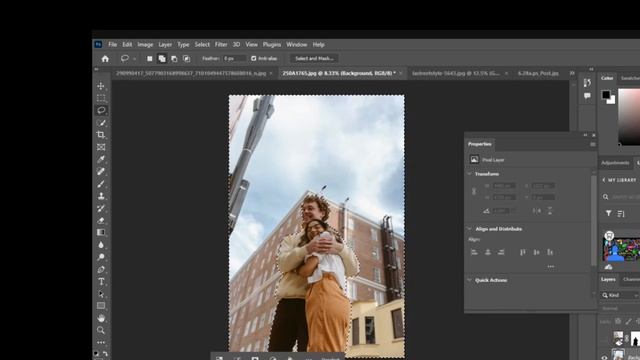
Task: Select the Blur tool
Action: (101, 245)
